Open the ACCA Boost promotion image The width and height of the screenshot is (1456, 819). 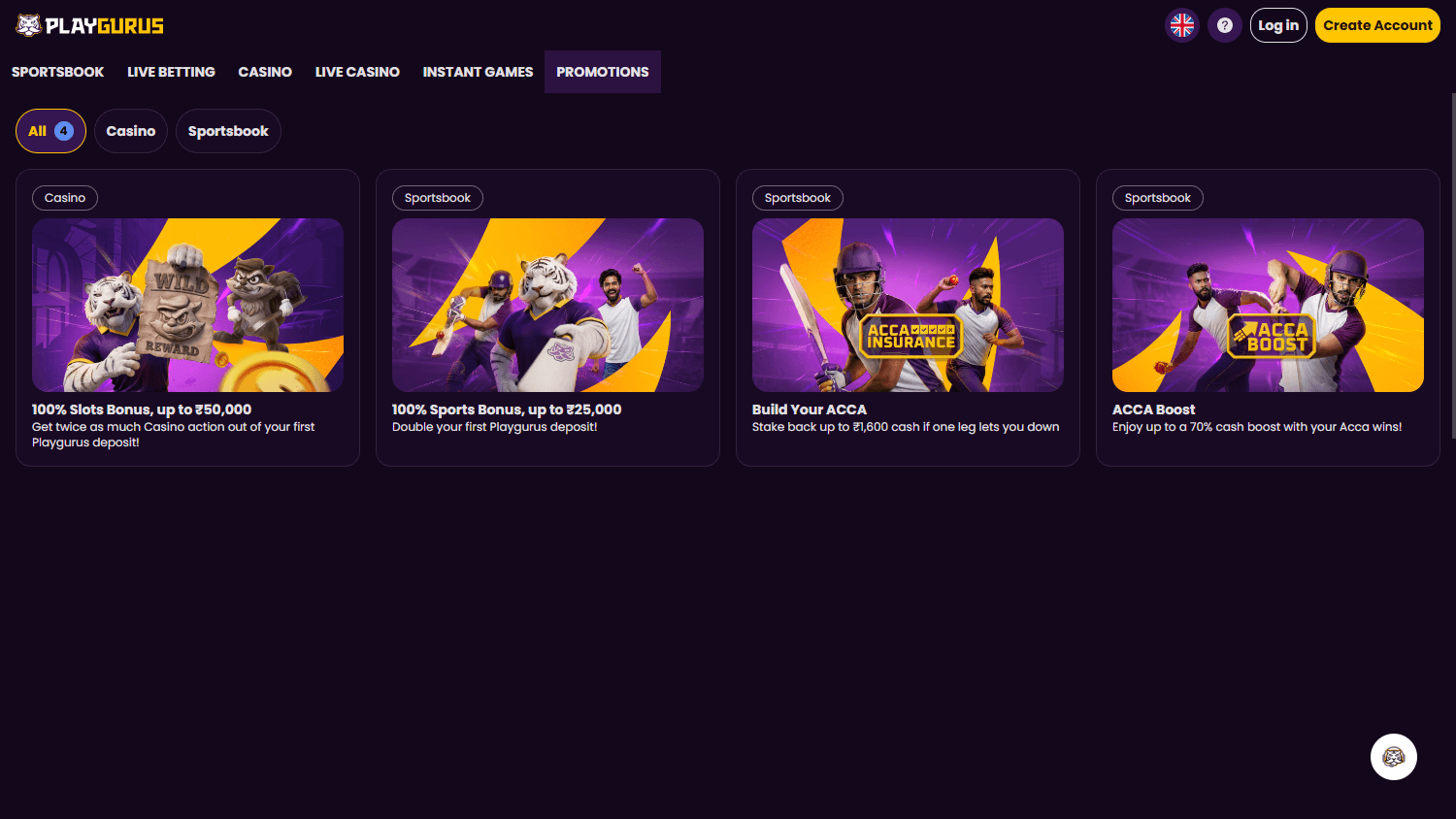click(x=1268, y=305)
